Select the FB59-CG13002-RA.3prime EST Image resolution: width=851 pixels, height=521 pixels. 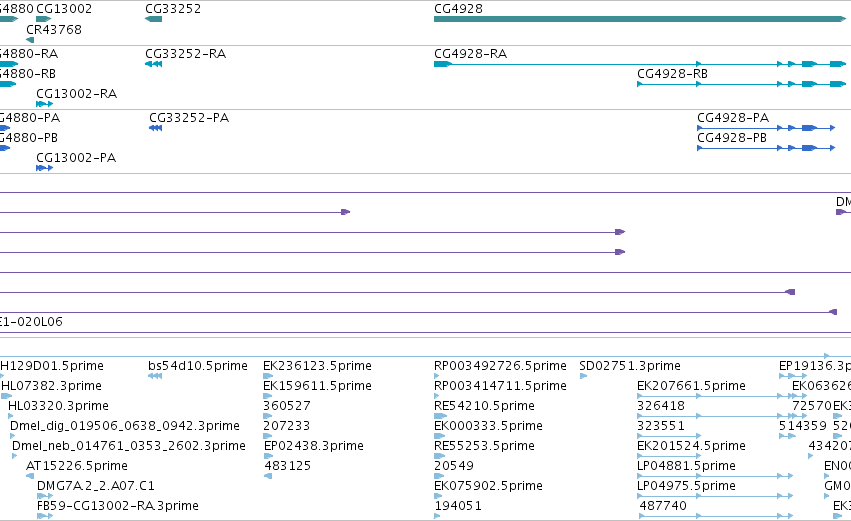coord(118,506)
